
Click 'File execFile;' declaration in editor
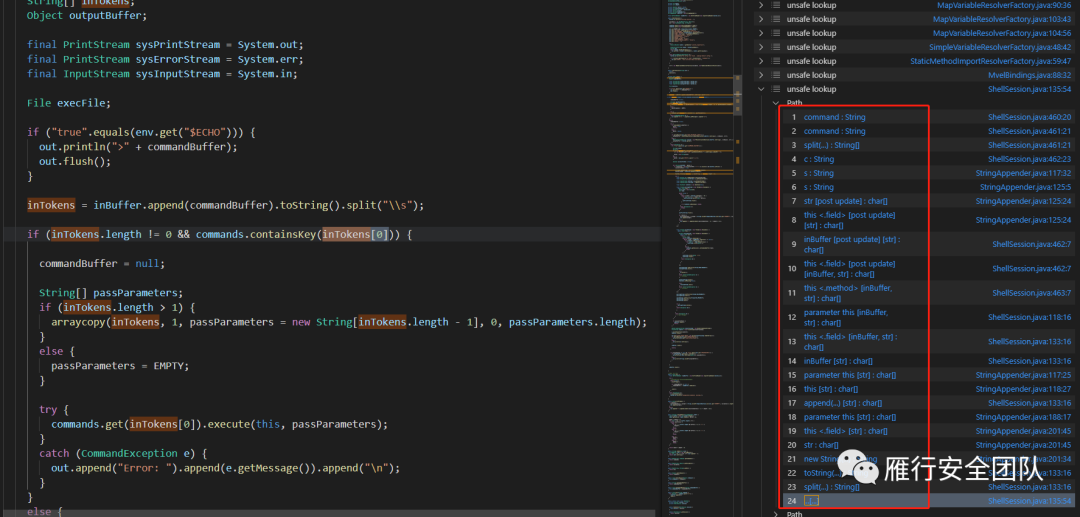pos(69,103)
